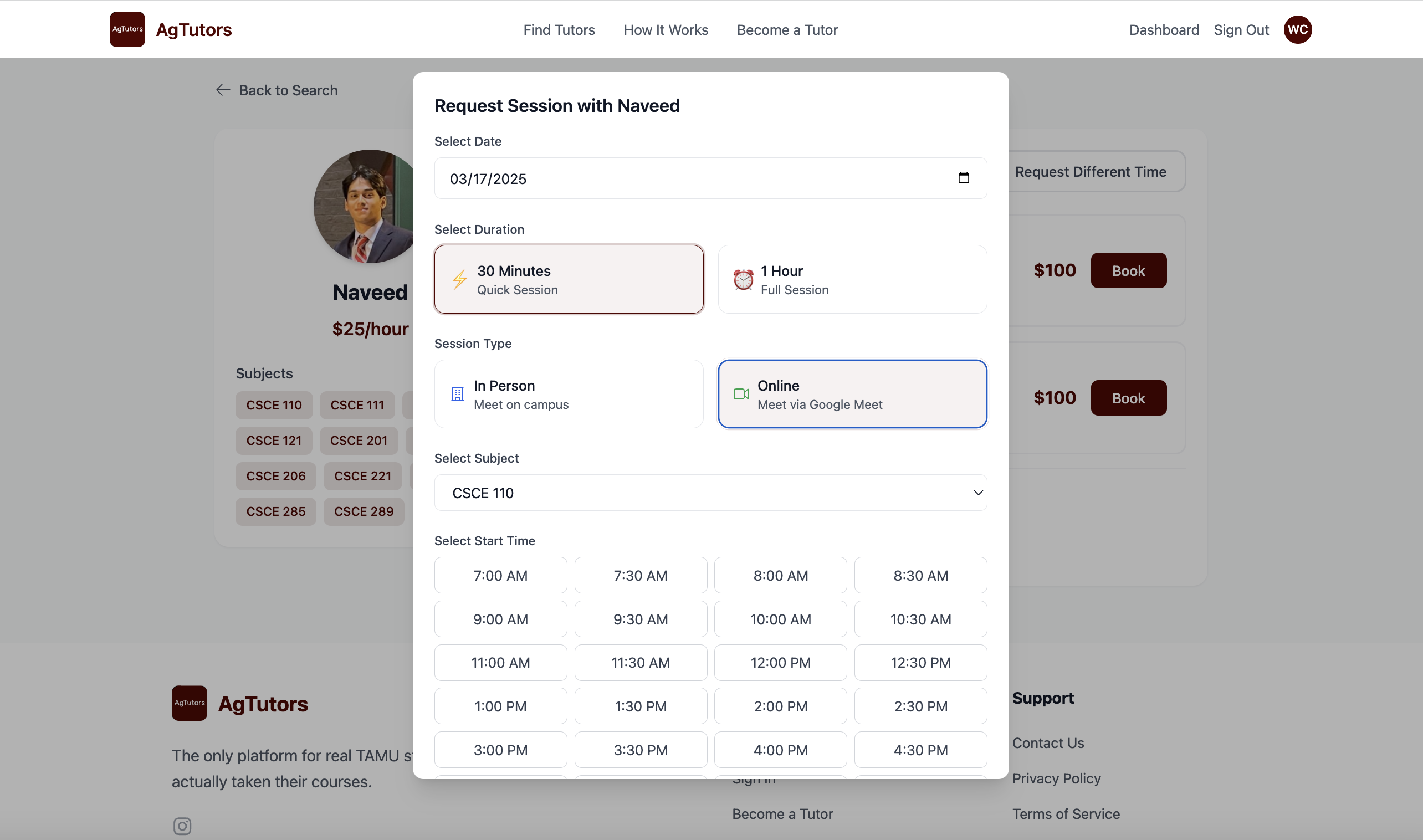Choose Online session type

(x=852, y=394)
